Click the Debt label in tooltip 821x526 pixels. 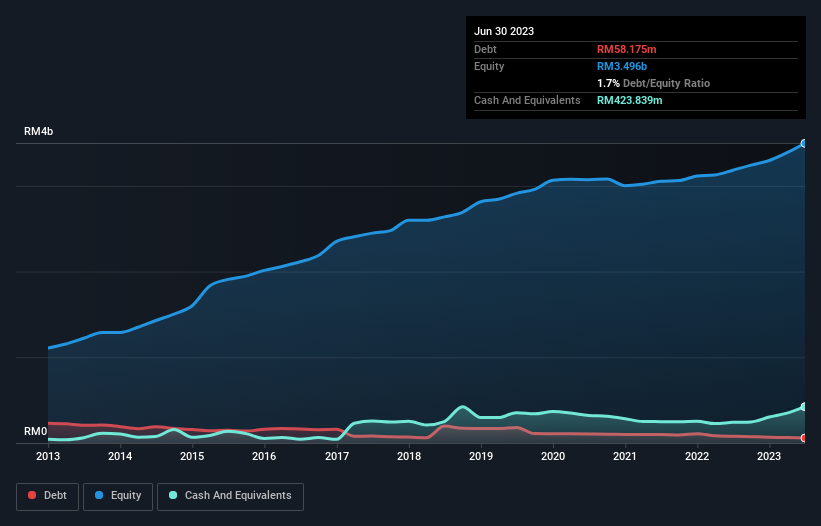(x=485, y=49)
